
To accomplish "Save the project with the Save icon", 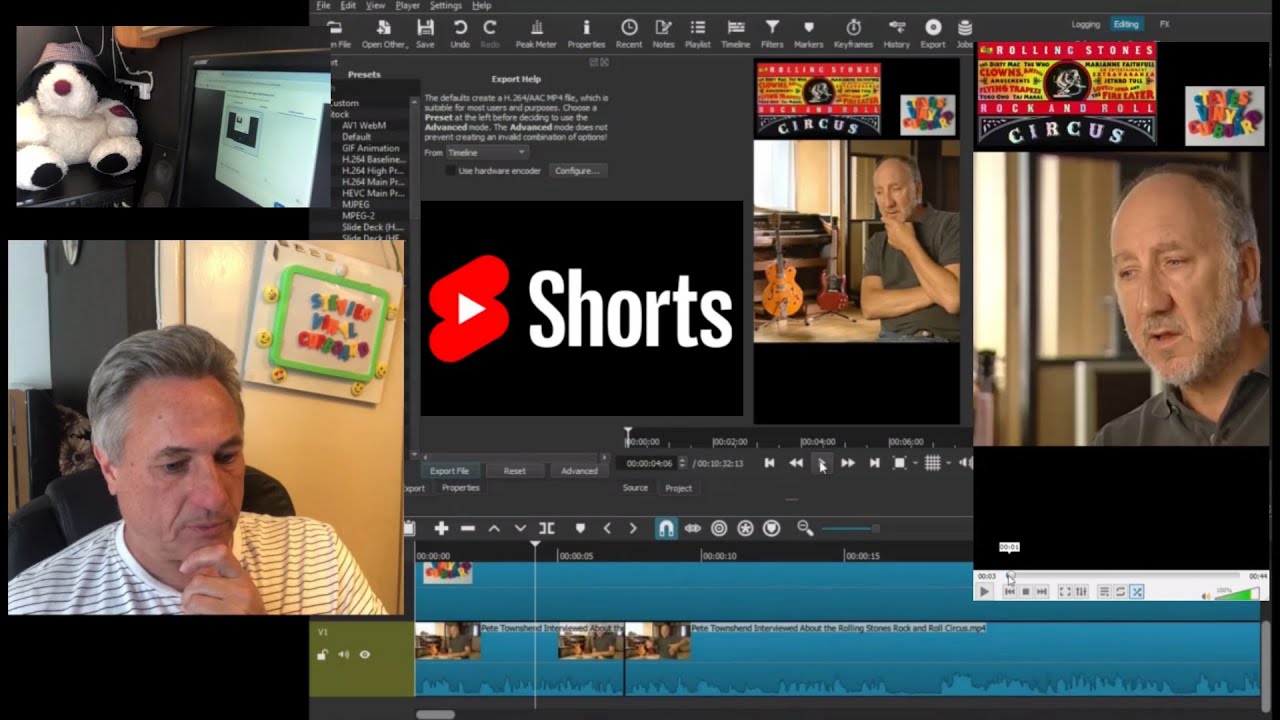I will 425,33.
